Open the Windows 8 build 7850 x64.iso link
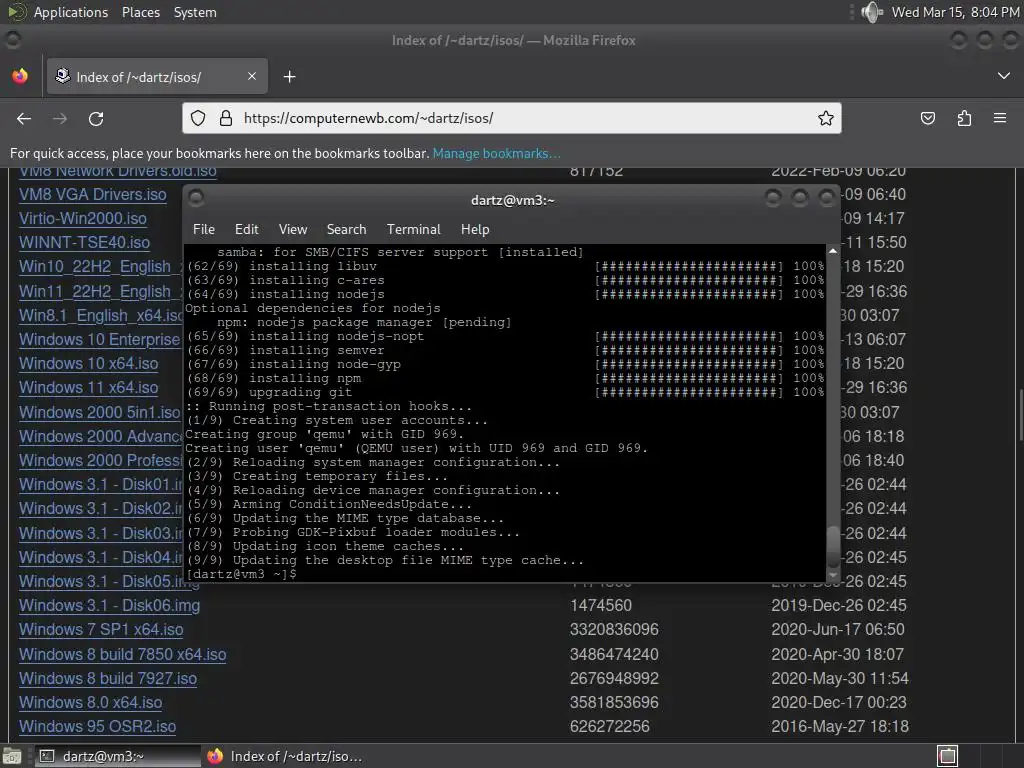The height and width of the screenshot is (768, 1024). [x=123, y=654]
